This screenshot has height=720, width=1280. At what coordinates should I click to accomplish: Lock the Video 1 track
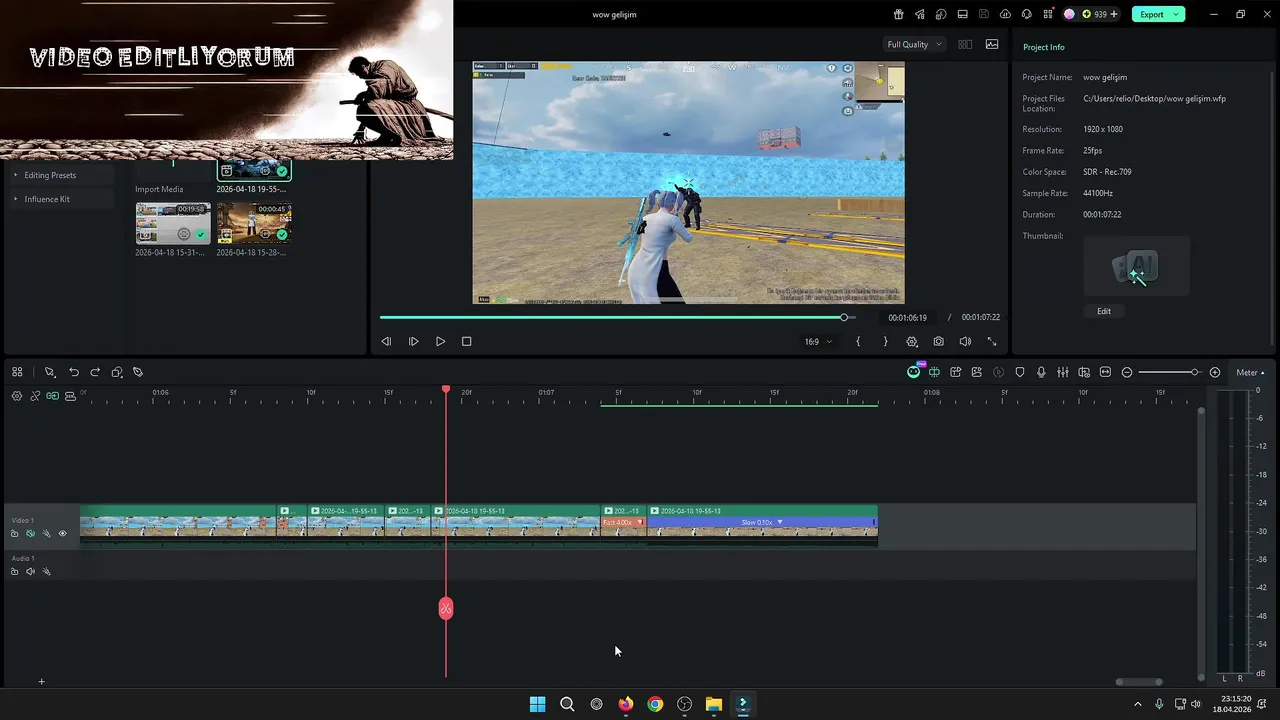(x=14, y=534)
